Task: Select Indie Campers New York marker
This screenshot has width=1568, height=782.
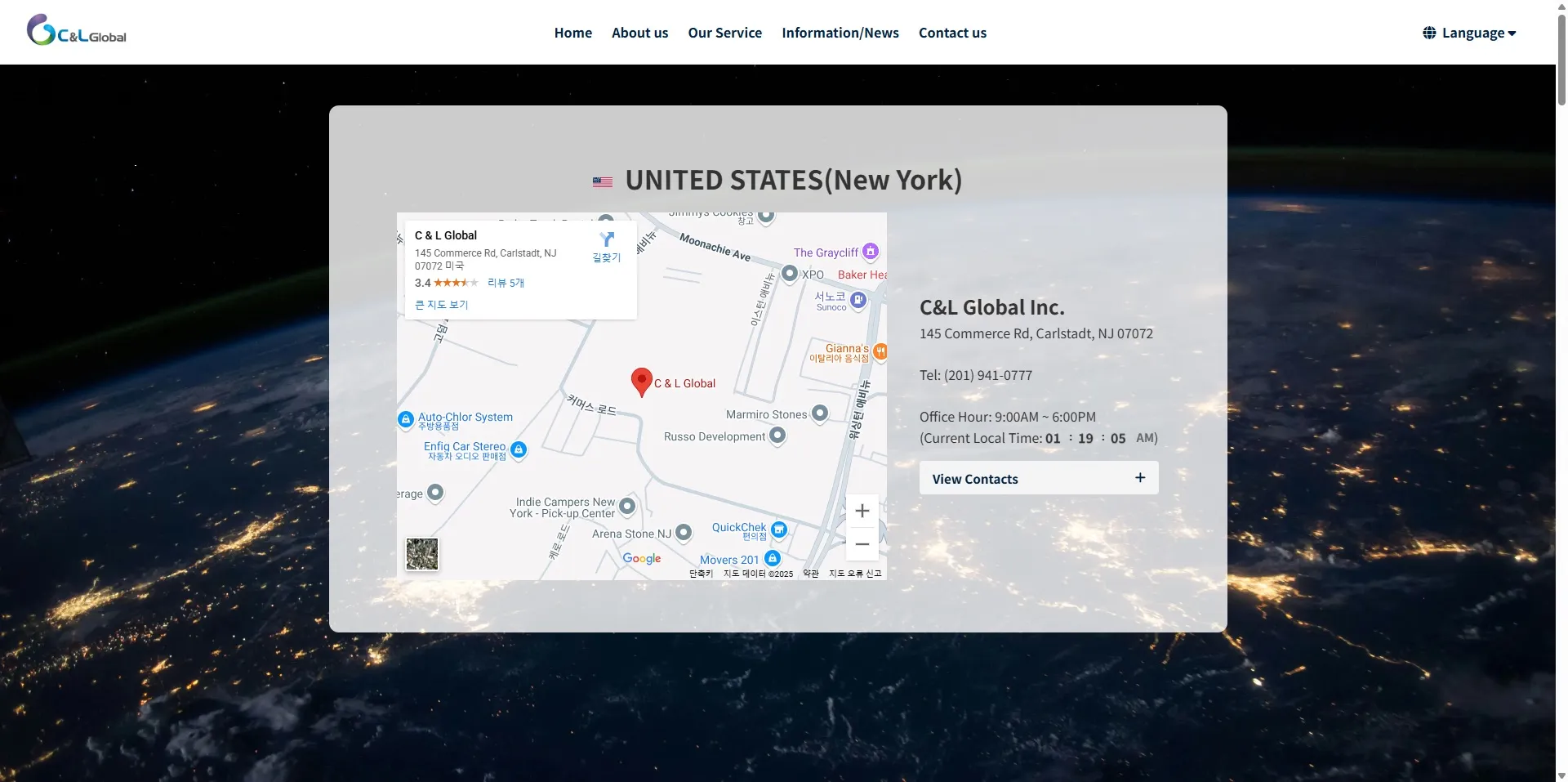Action: [627, 506]
